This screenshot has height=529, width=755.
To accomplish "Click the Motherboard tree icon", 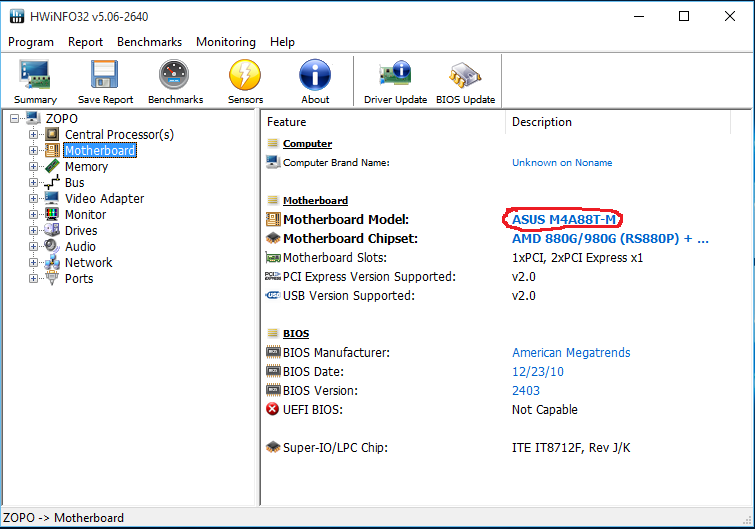I will coord(52,150).
